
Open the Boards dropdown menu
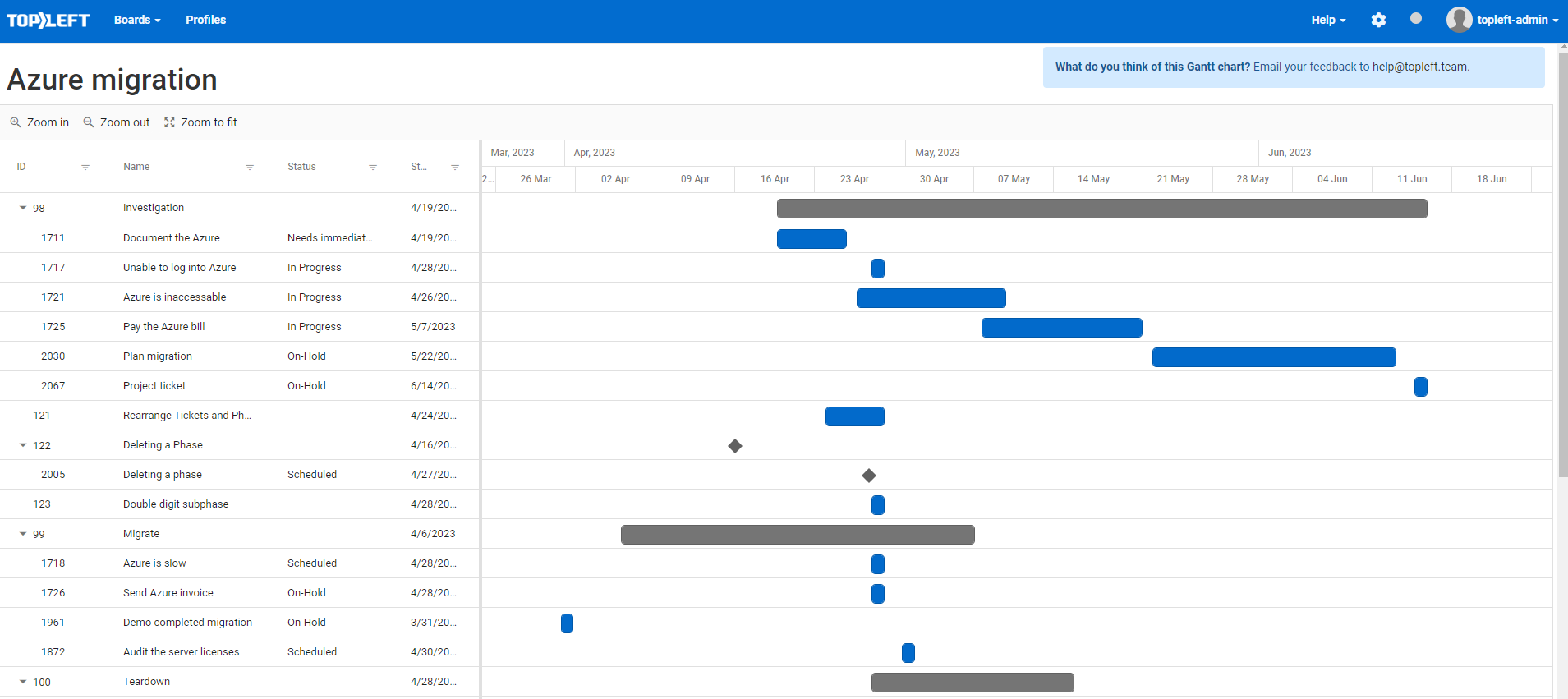pos(137,20)
